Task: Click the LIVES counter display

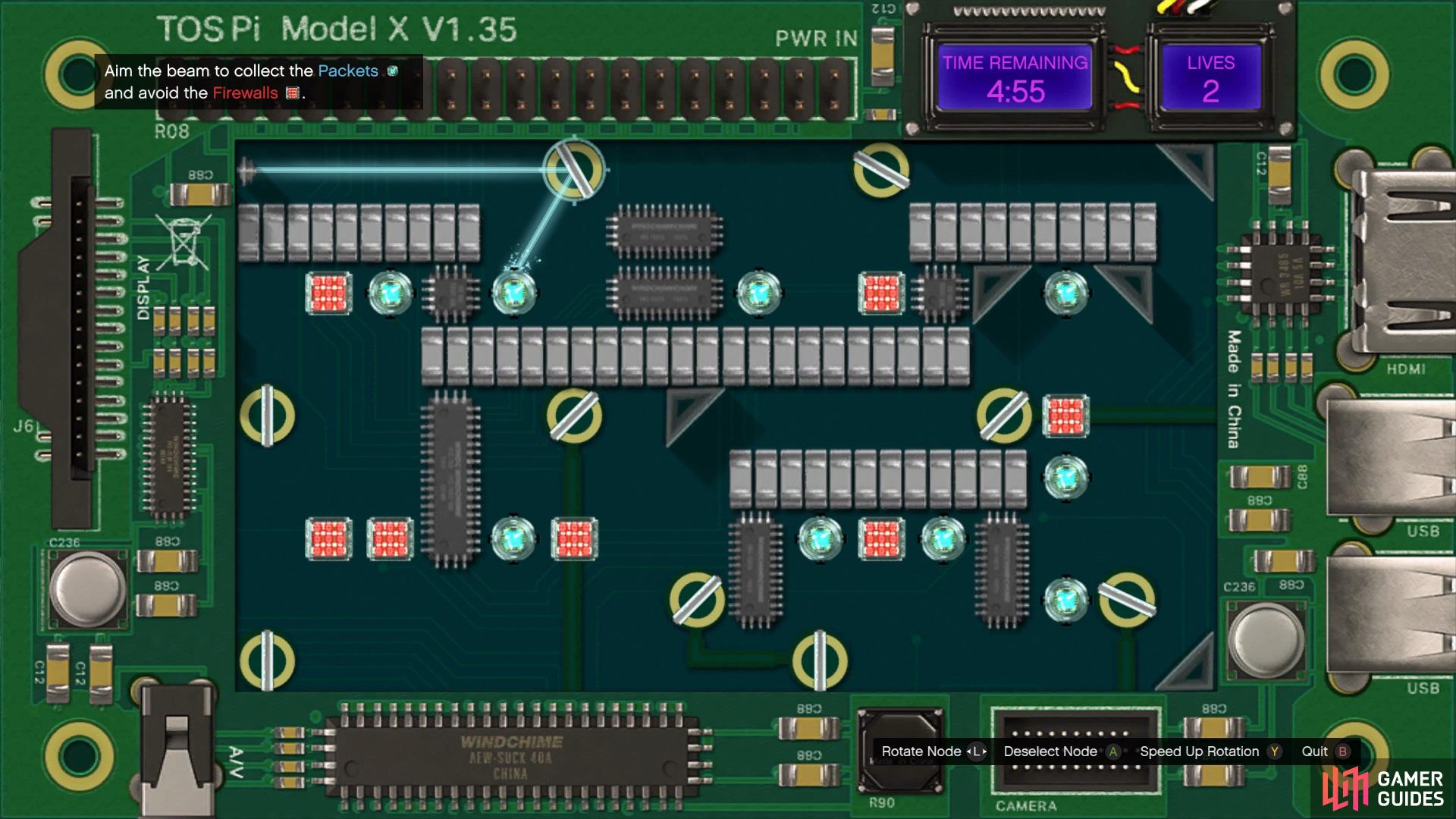Action: [1210, 77]
